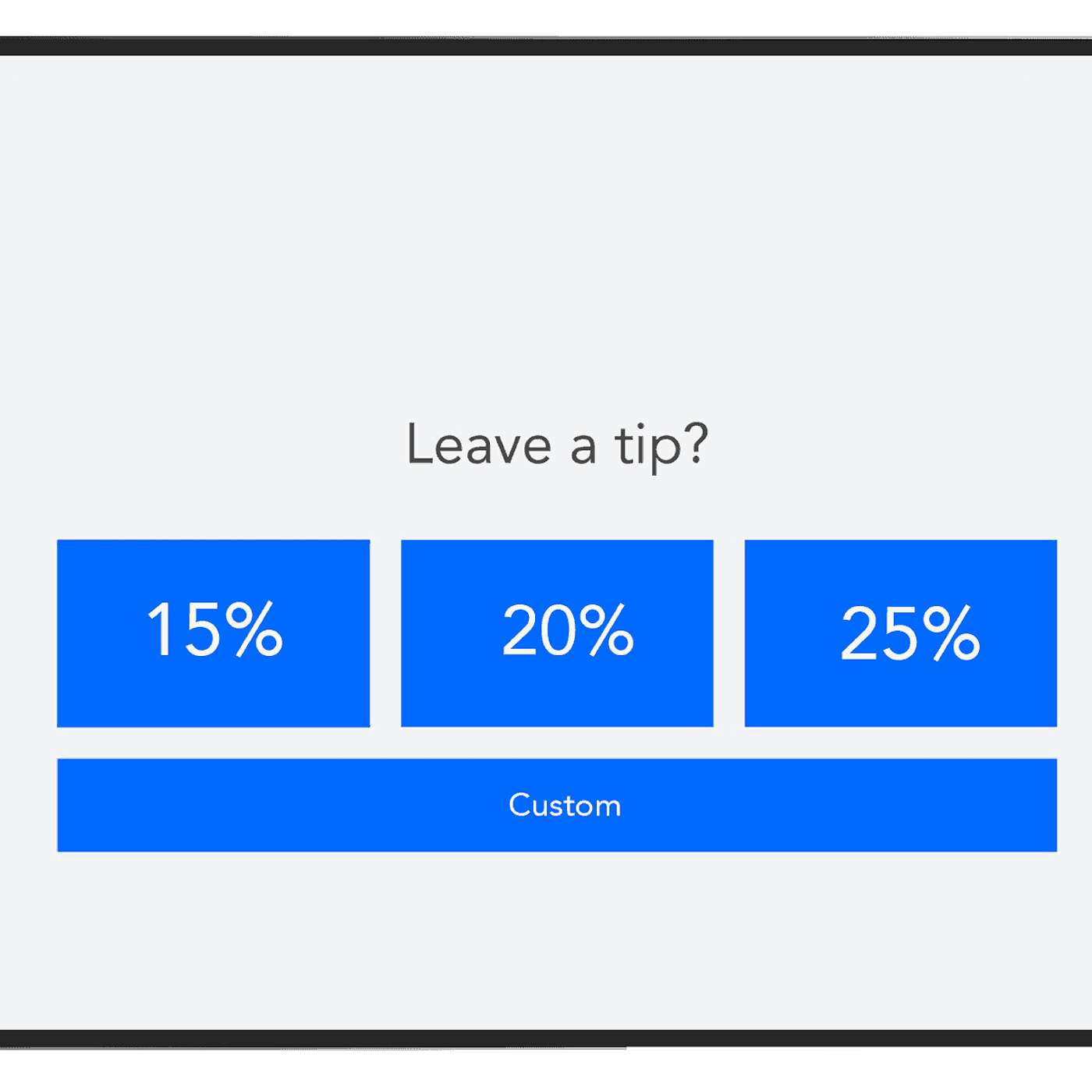Choose the 20% tip option

point(557,633)
